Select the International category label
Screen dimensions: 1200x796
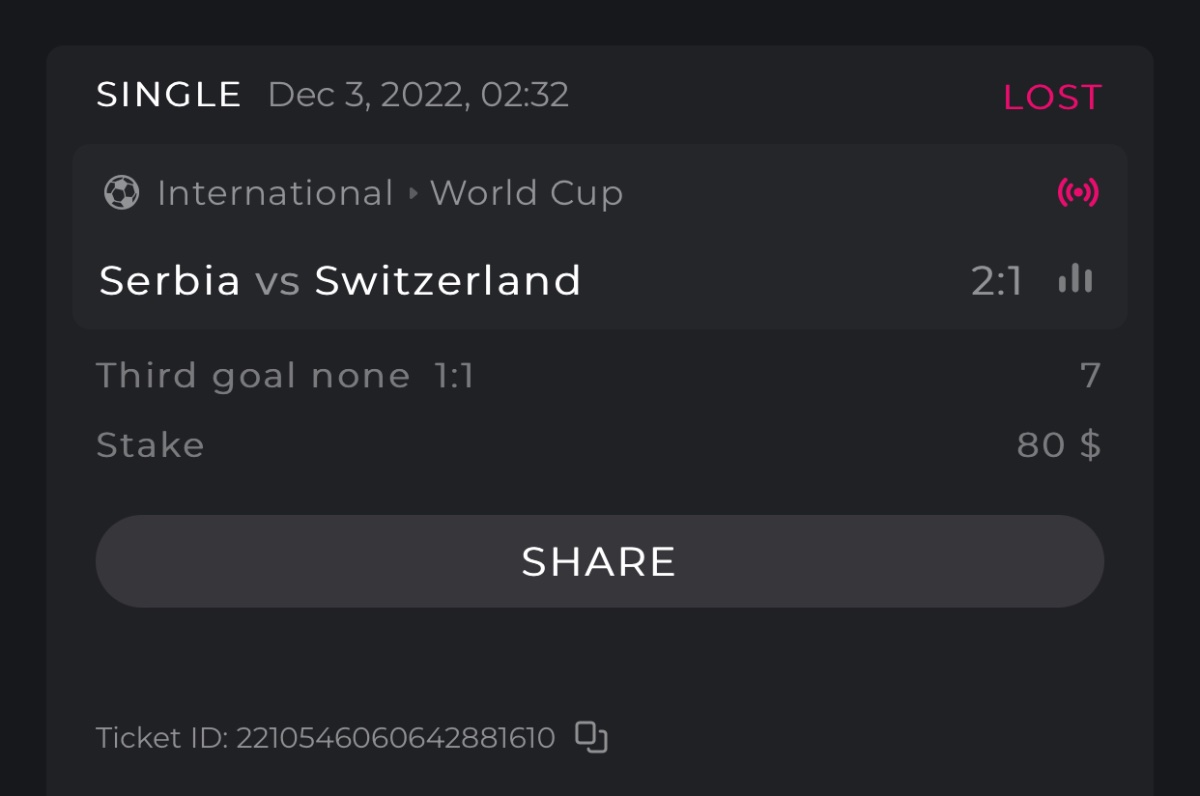pyautogui.click(x=275, y=193)
